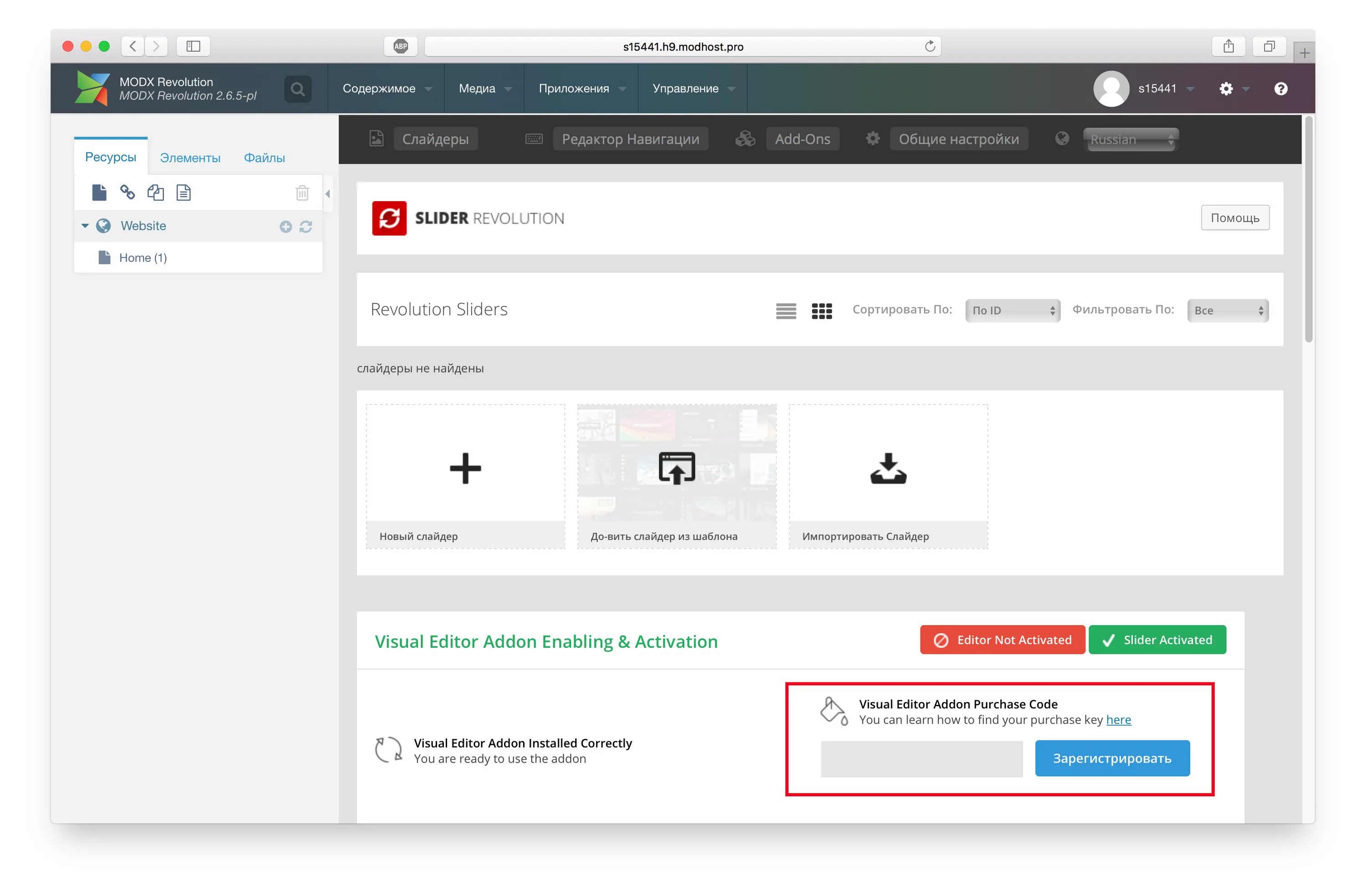Switch sliders to grid view
The height and width of the screenshot is (896, 1366).
822,311
